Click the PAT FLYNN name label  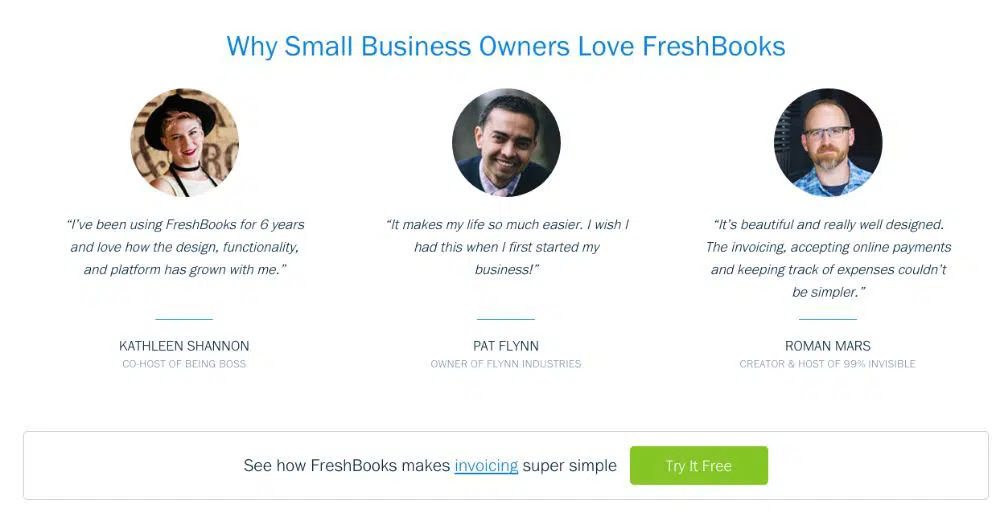click(506, 346)
